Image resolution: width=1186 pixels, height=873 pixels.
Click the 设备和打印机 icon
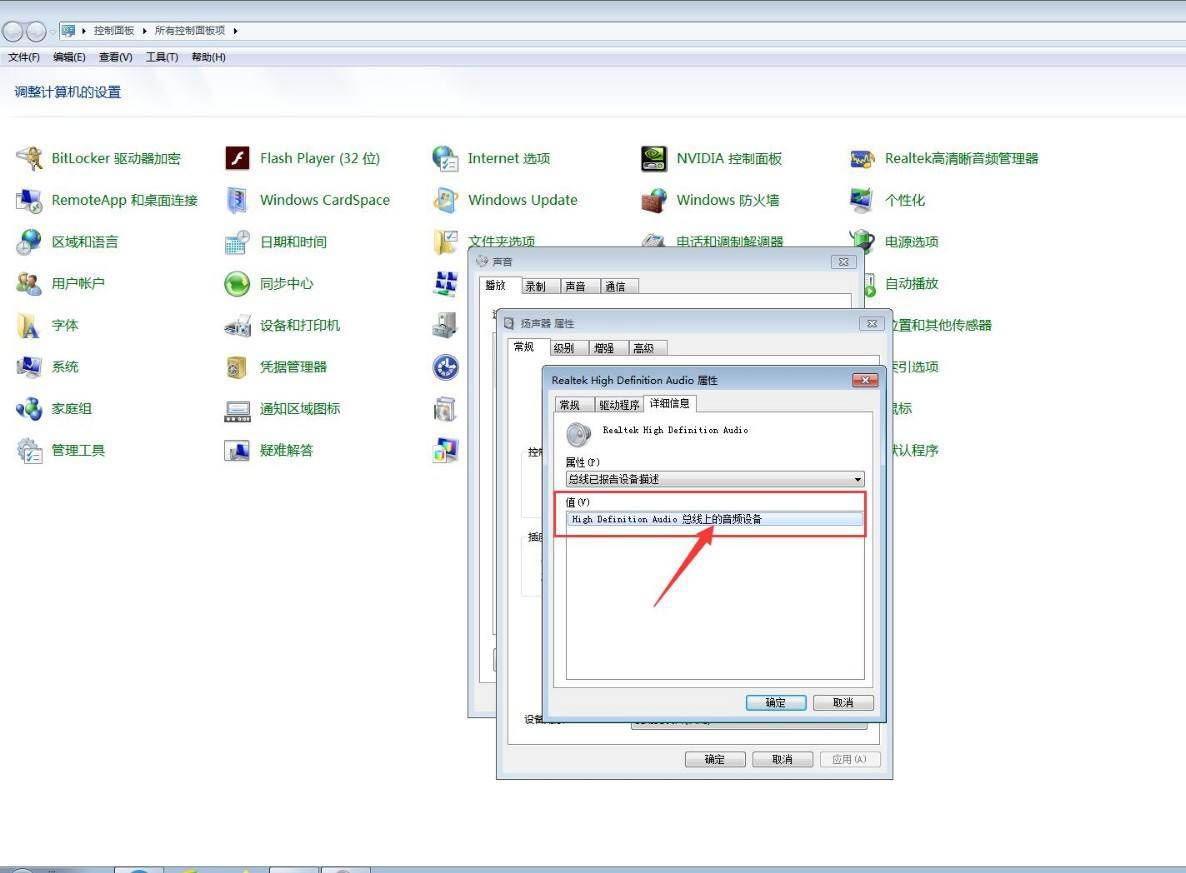coord(237,325)
